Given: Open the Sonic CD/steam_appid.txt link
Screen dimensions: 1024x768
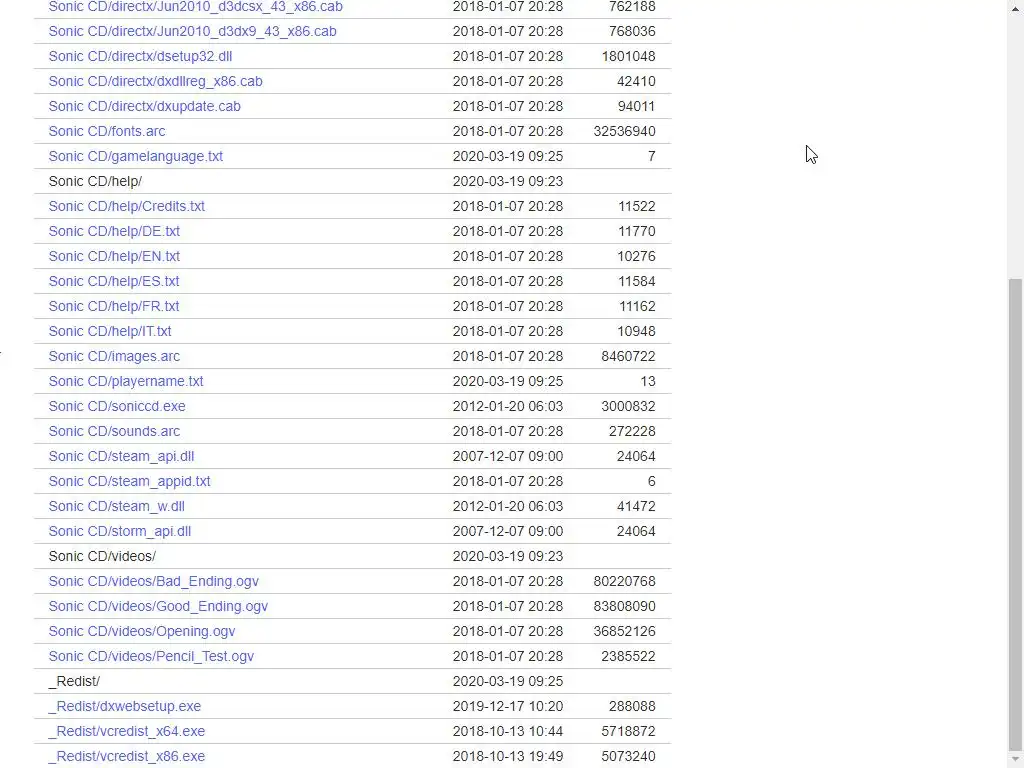Looking at the screenshot, I should coord(129,481).
